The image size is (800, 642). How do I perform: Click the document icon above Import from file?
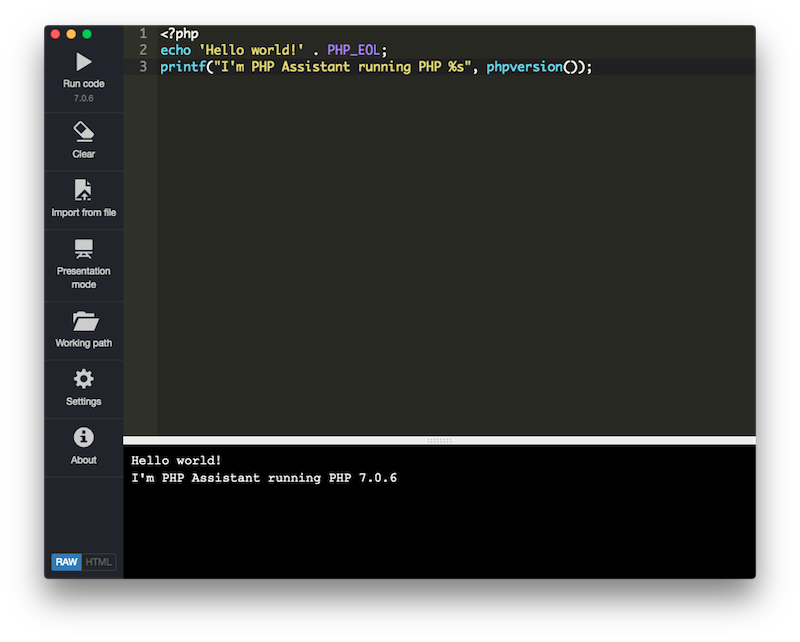coord(83,191)
